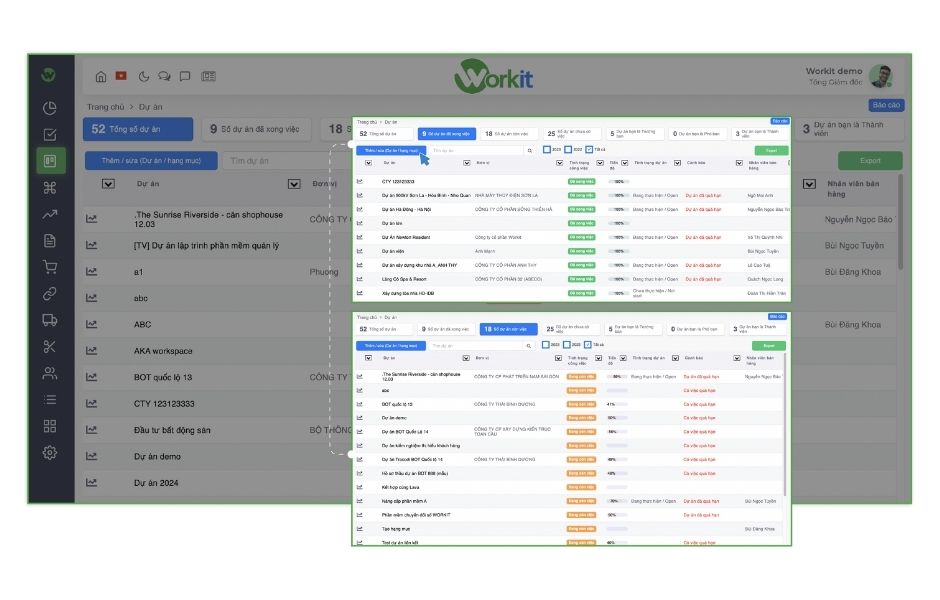Toggle dark mode with the moon icon

coord(143,74)
